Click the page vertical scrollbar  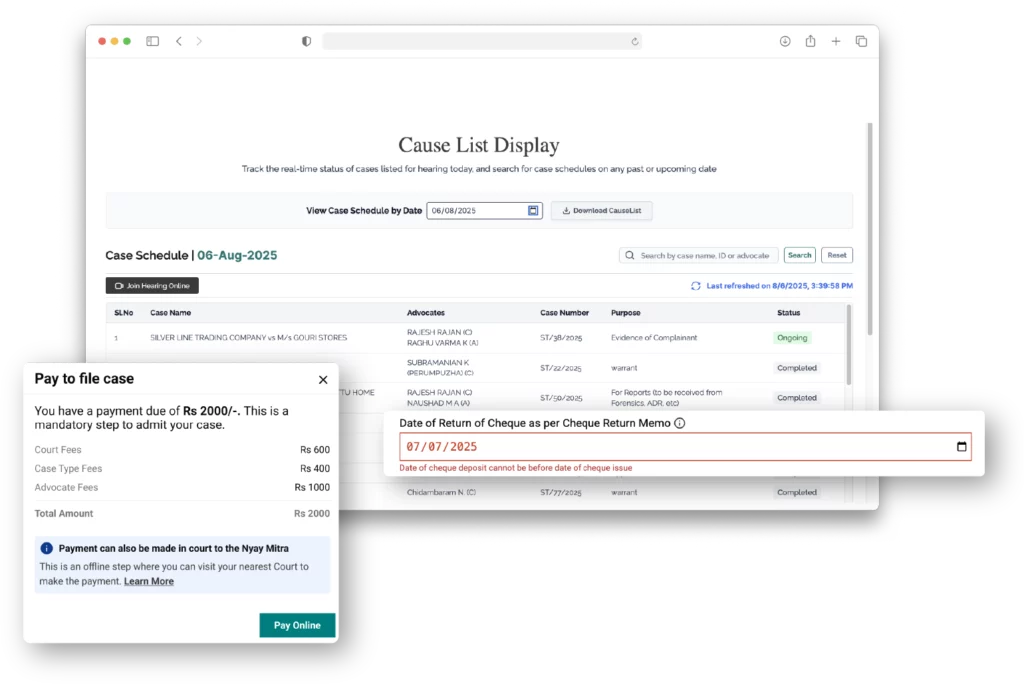point(870,229)
